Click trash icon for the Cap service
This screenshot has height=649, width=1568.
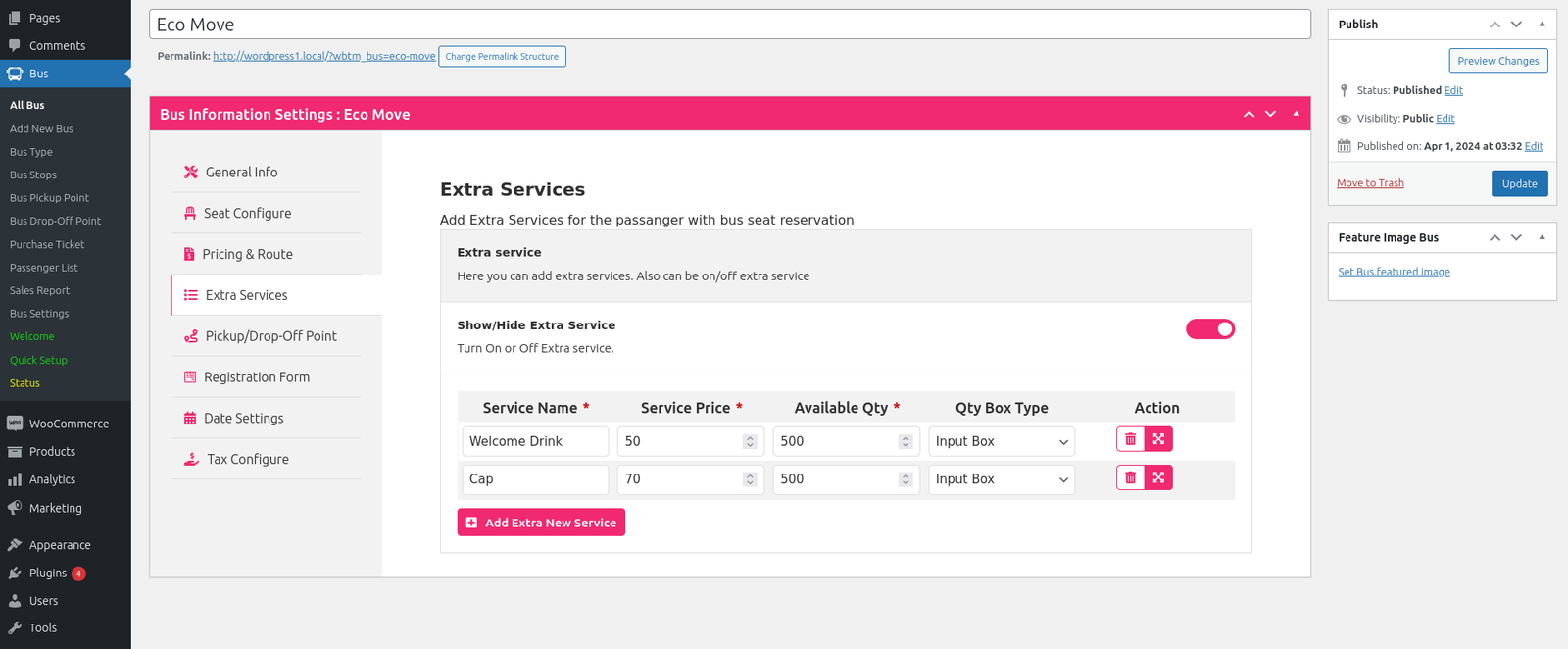click(1130, 477)
